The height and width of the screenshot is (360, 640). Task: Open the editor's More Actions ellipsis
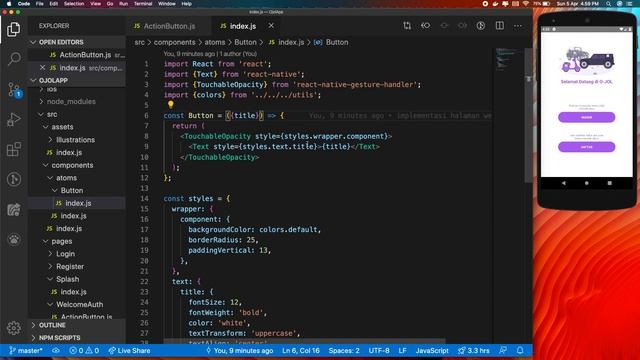518,26
